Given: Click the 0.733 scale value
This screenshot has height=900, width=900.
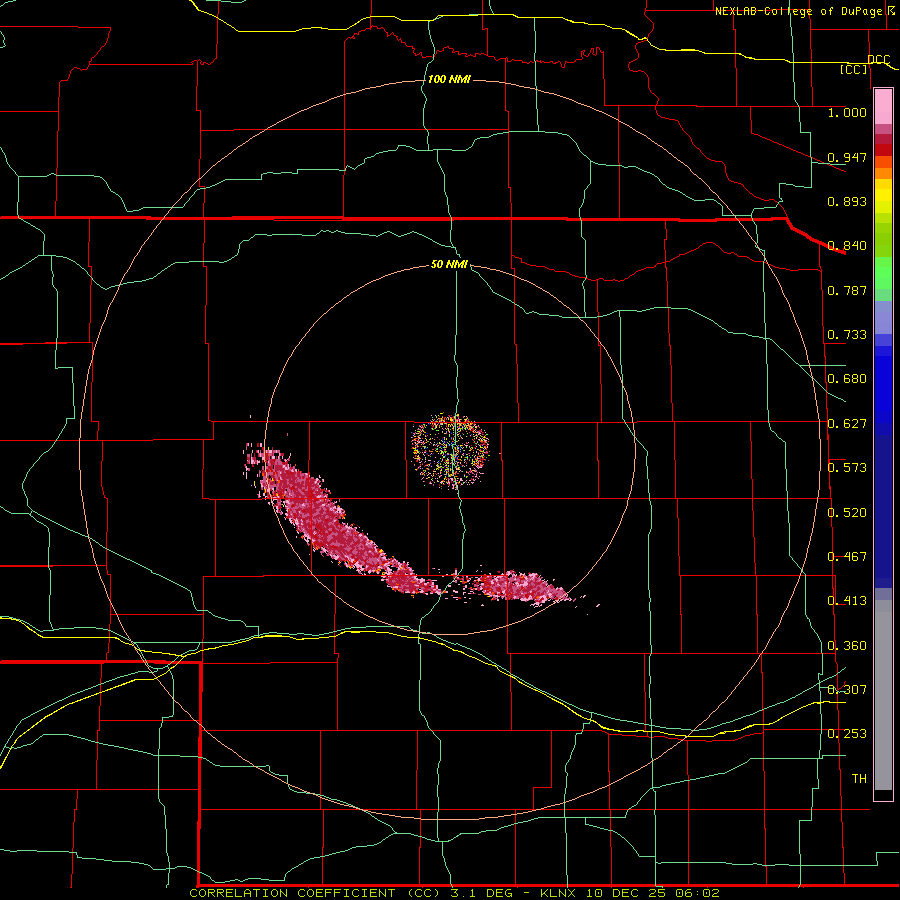Looking at the screenshot, I should coord(847,335).
